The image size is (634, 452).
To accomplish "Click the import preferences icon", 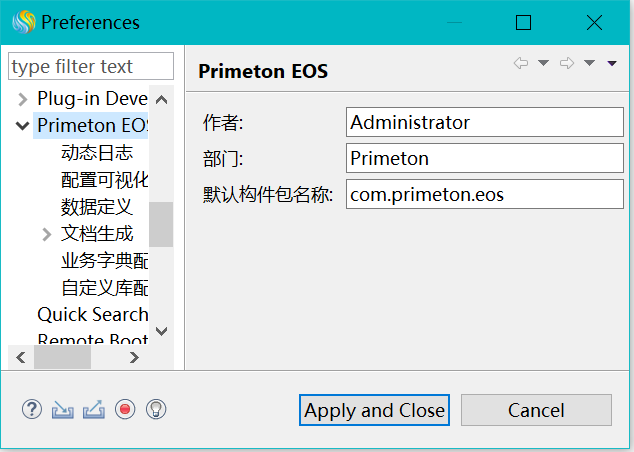I will pyautogui.click(x=63, y=409).
